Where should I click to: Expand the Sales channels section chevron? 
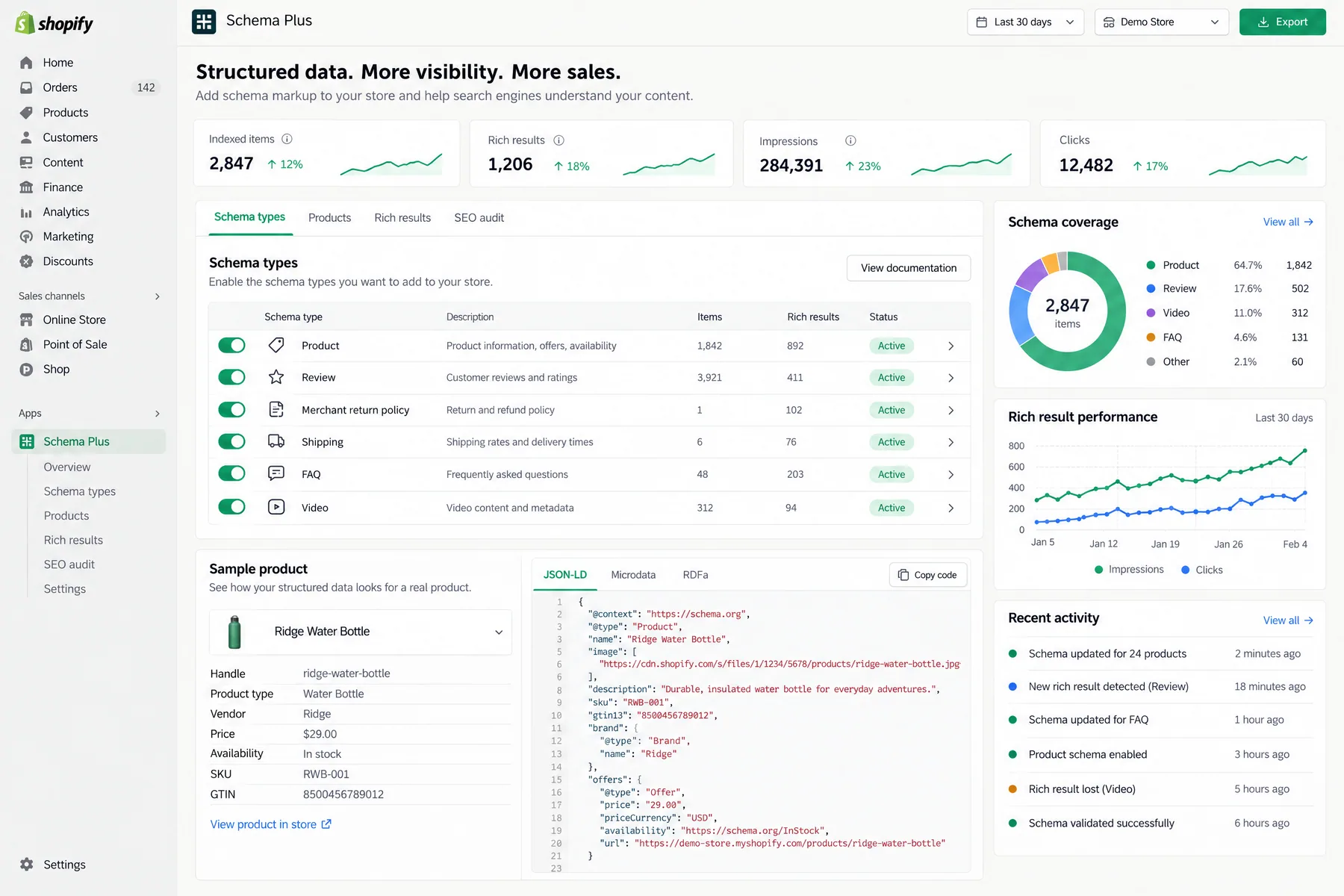[x=158, y=296]
